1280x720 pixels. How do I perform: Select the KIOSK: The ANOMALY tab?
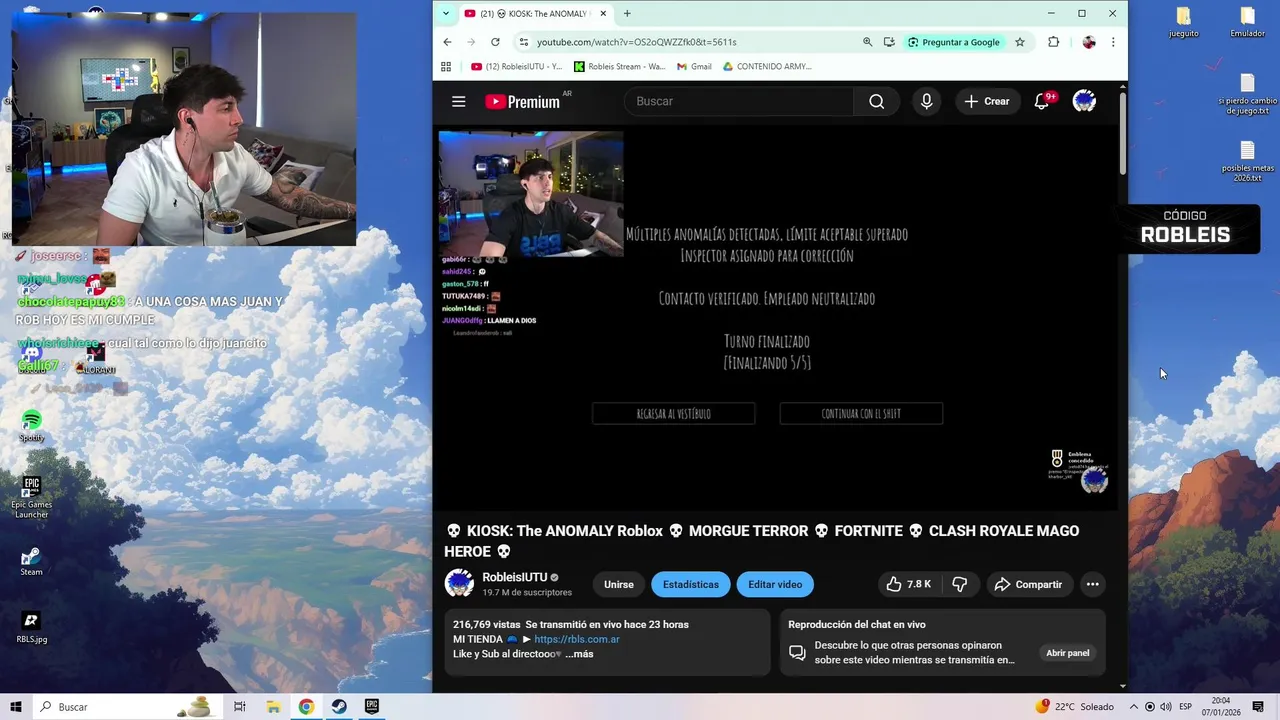[x=535, y=13]
